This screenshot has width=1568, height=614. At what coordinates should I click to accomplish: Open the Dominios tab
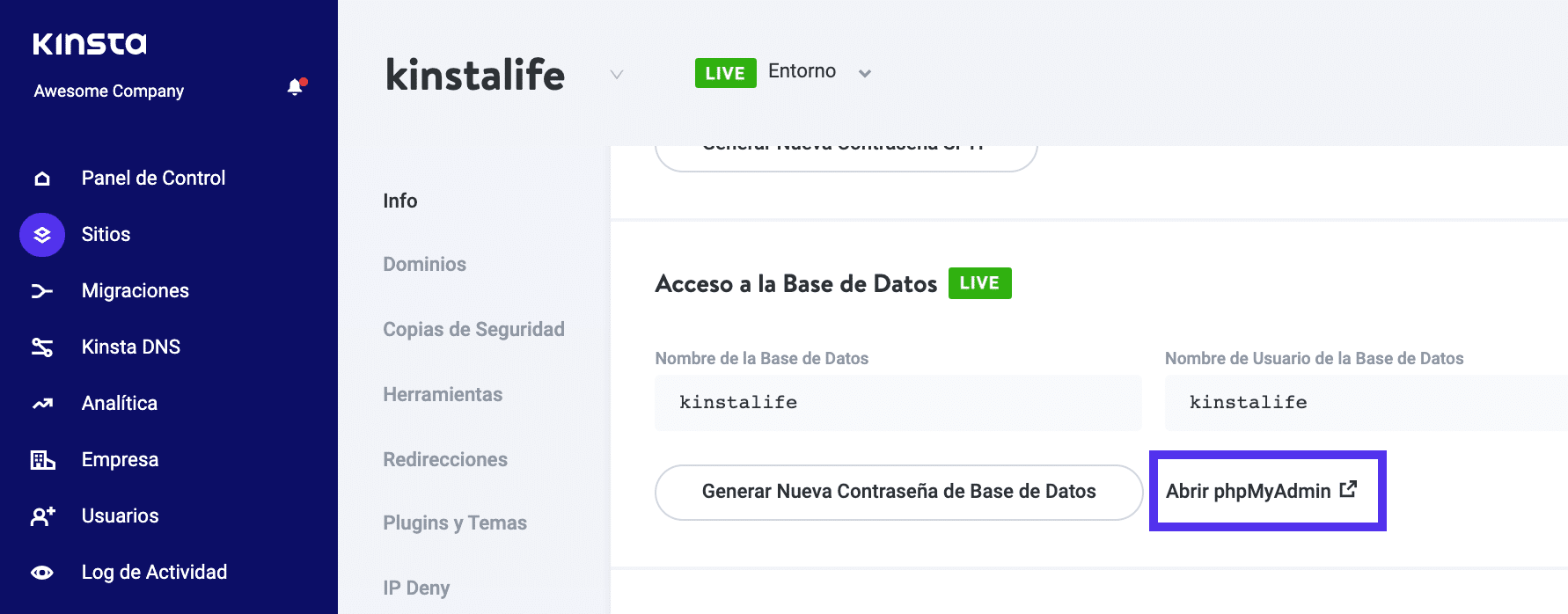click(424, 264)
